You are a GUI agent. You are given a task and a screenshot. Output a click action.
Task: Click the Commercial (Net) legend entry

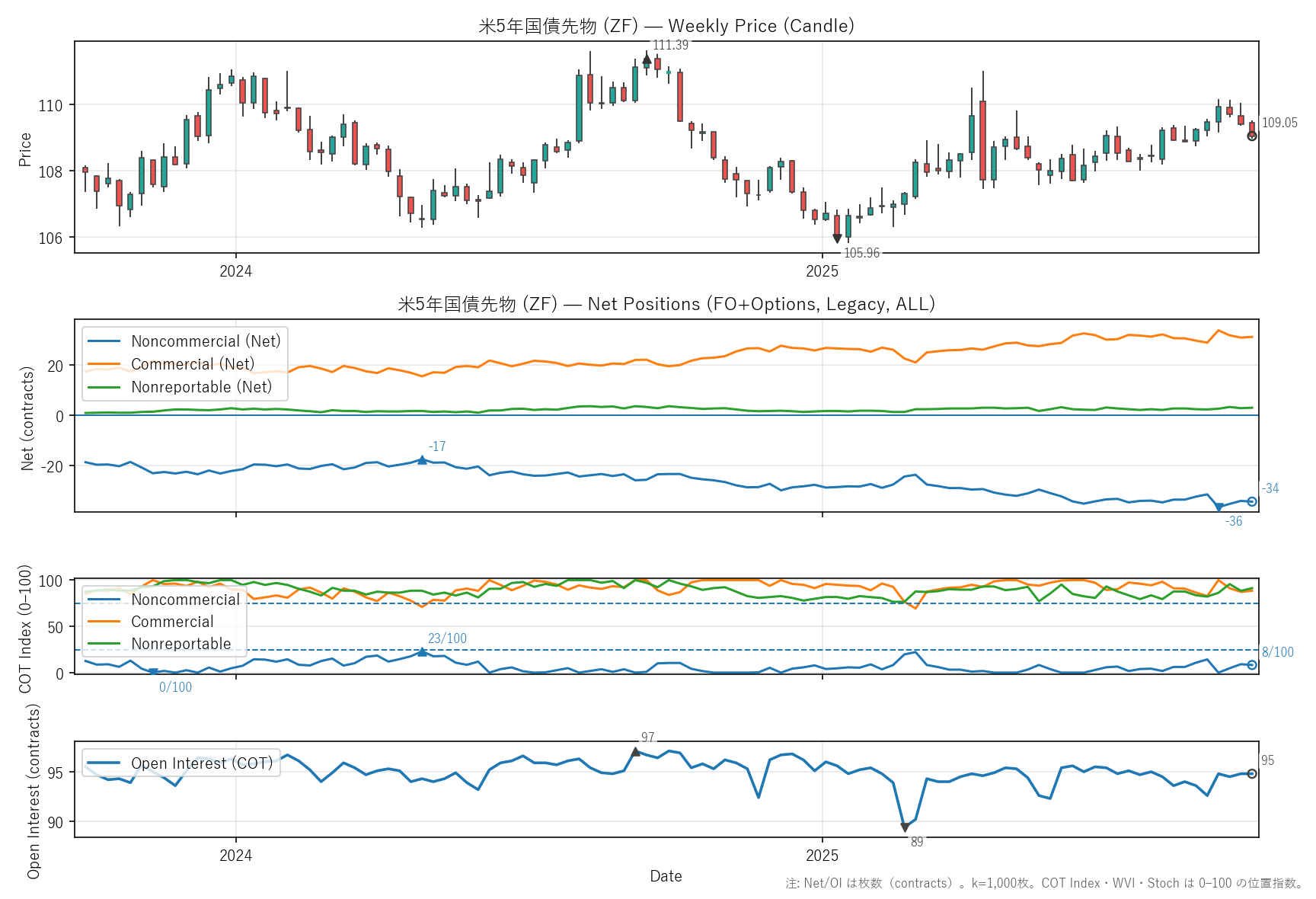point(193,364)
